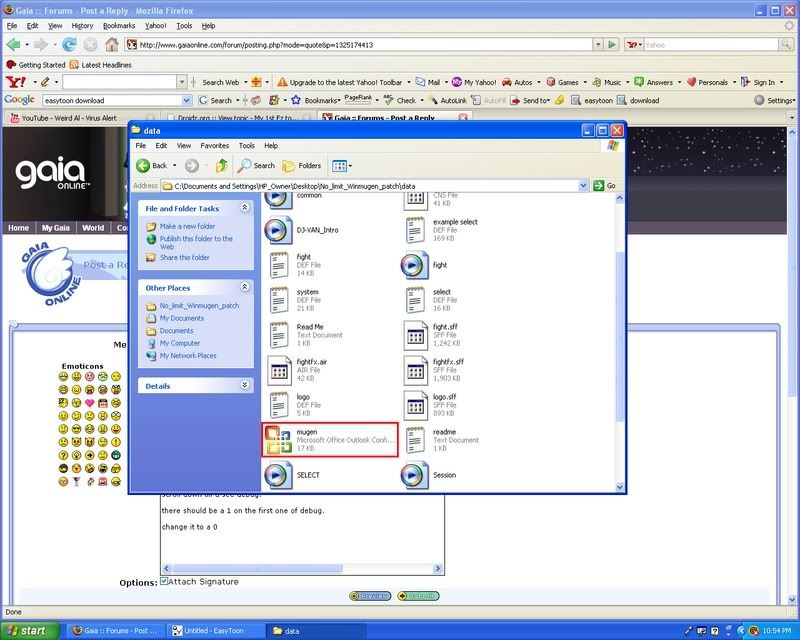Click the heart emoticon
Screen dimensions: 800x640
(x=89, y=403)
